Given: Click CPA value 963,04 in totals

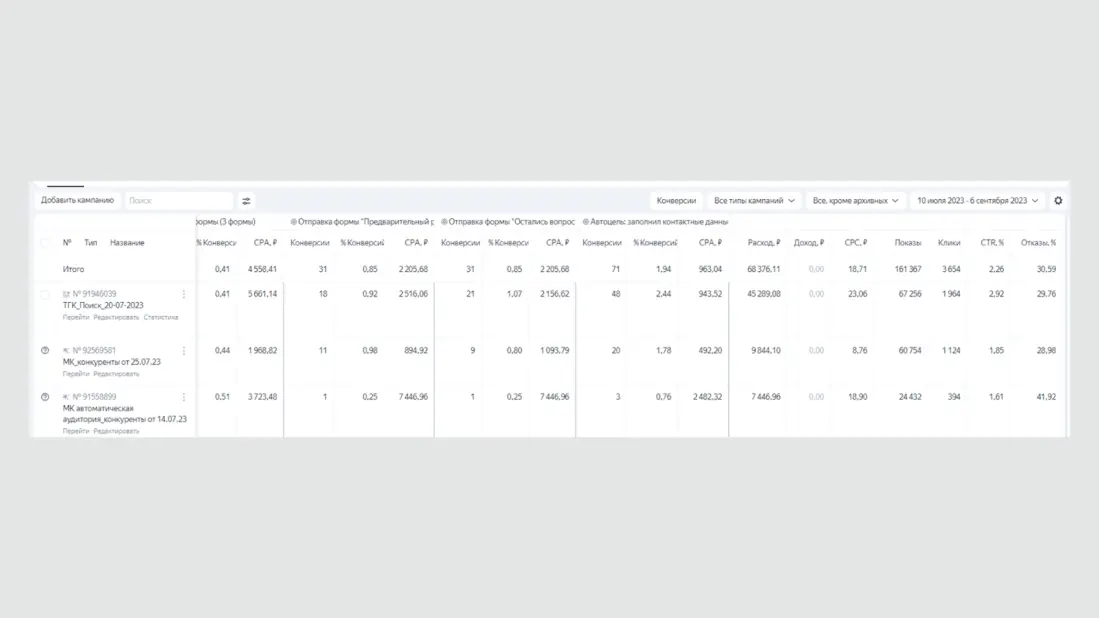Looking at the screenshot, I should tap(709, 269).
